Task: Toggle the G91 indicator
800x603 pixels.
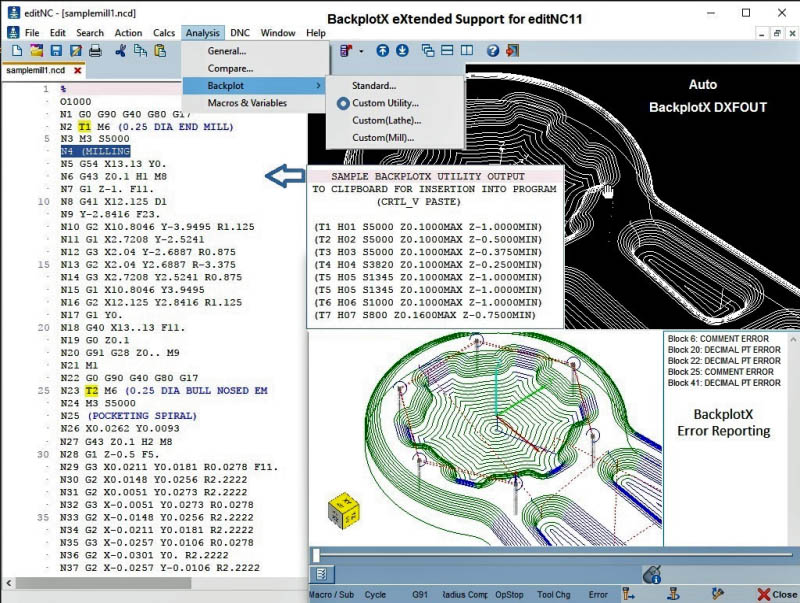Action: [x=420, y=595]
